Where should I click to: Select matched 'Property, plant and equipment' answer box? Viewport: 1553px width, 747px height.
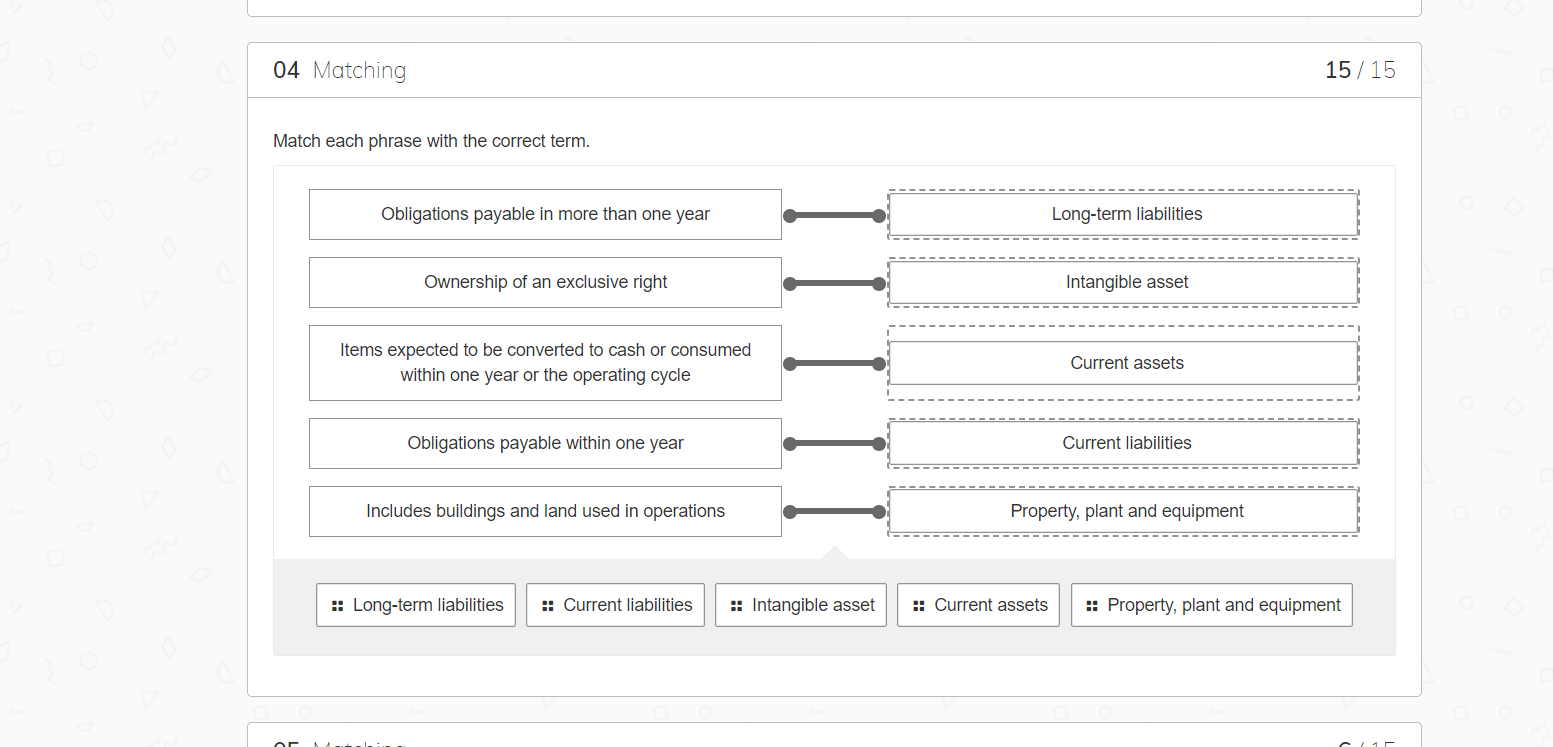pyautogui.click(x=1123, y=511)
